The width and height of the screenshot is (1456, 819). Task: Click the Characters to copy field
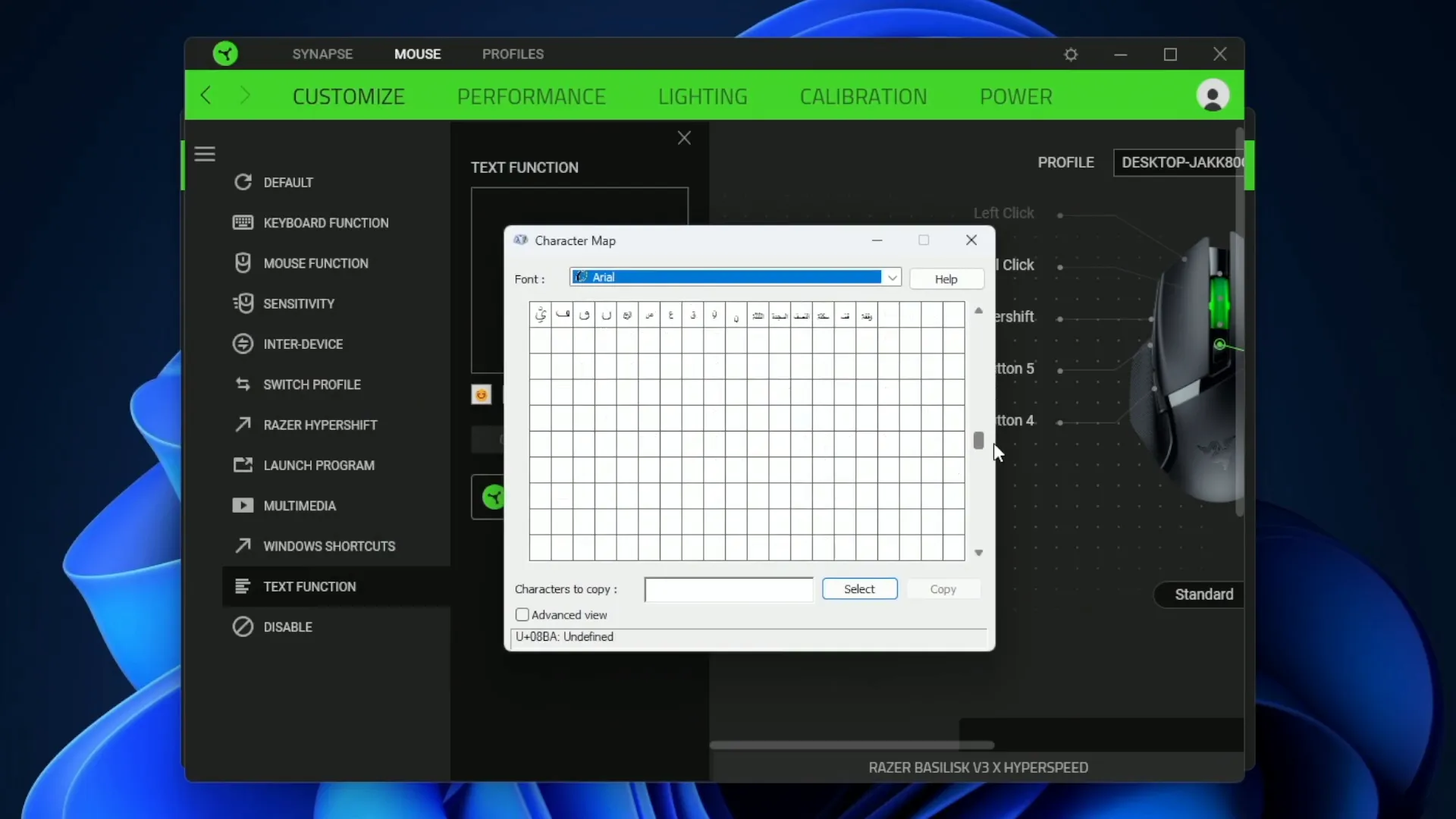click(x=729, y=589)
